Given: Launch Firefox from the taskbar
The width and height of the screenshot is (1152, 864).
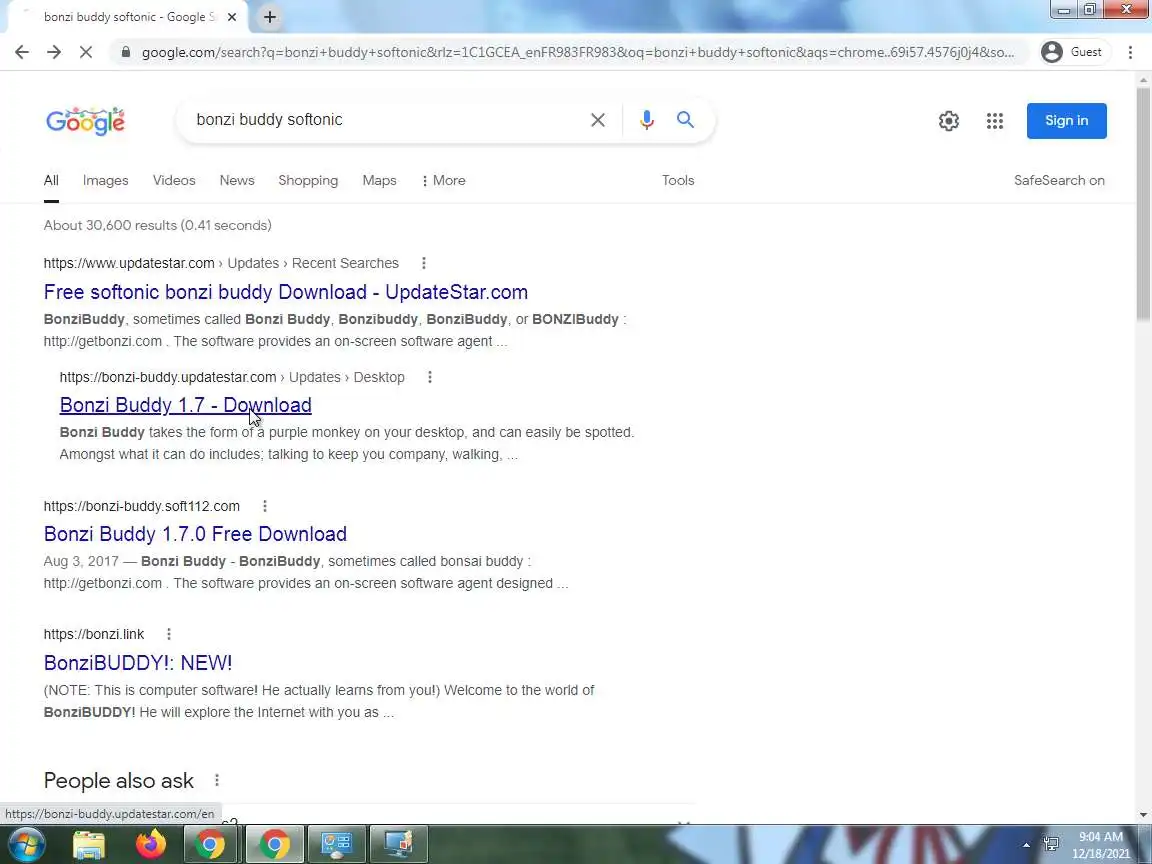Looking at the screenshot, I should point(150,845).
